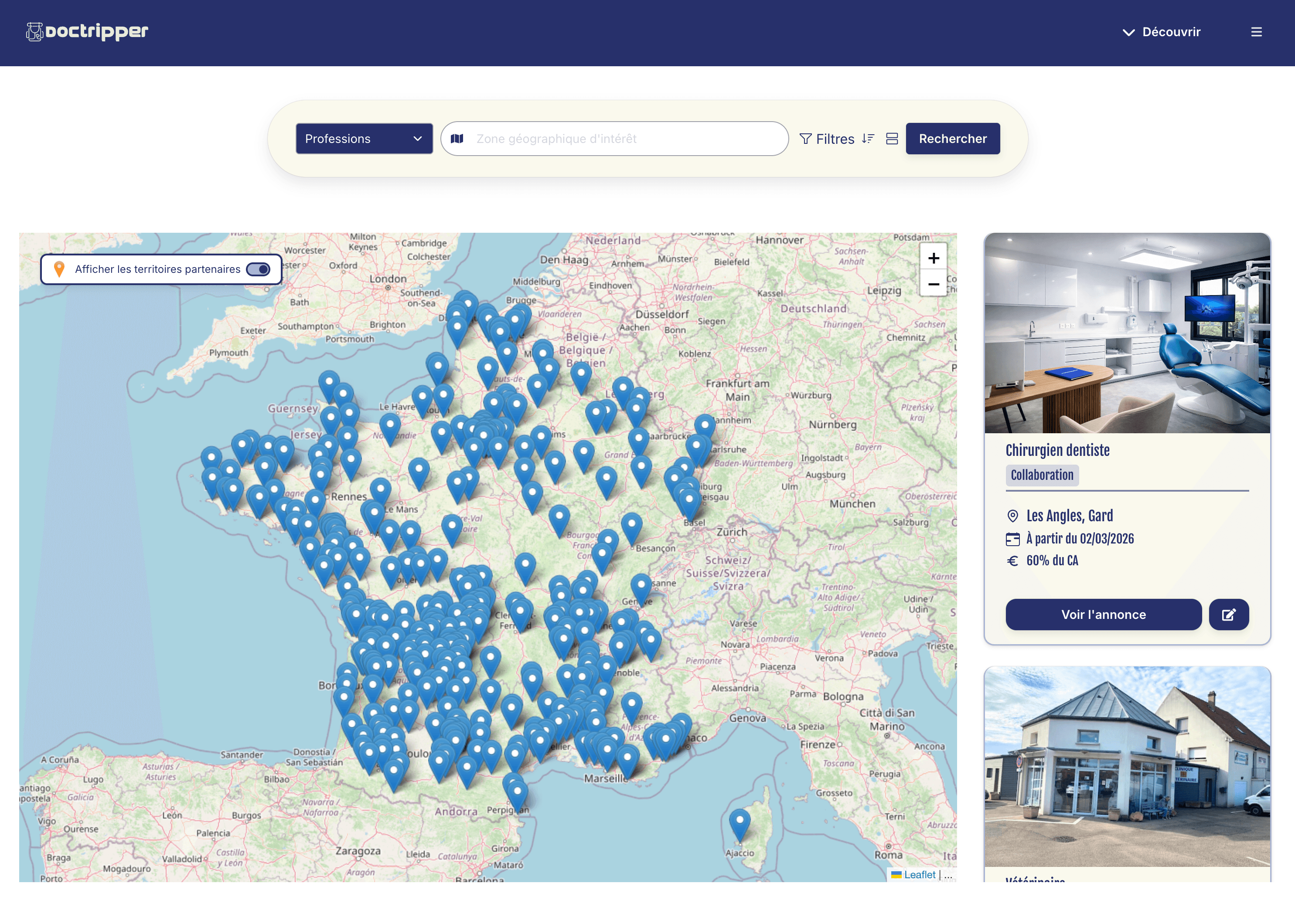
Task: Click the Doctripper logo
Action: tap(87, 32)
